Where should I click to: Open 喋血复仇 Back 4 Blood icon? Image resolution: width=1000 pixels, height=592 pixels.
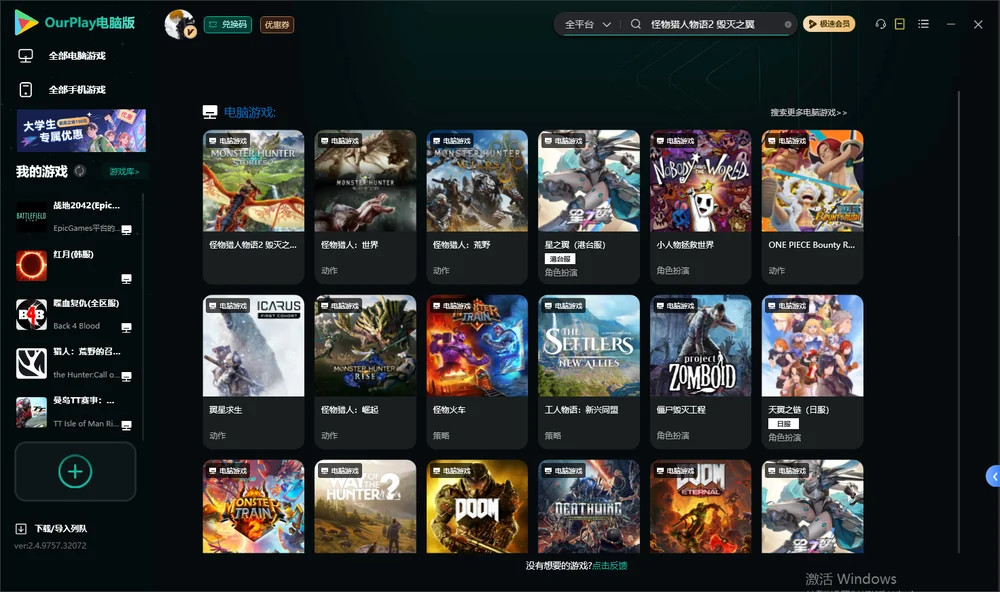point(31,314)
